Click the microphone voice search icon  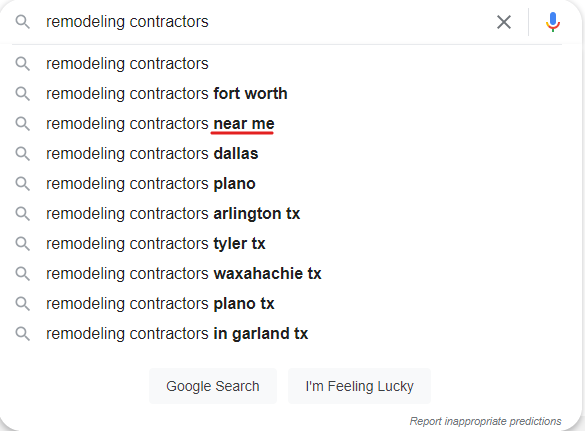tap(553, 22)
